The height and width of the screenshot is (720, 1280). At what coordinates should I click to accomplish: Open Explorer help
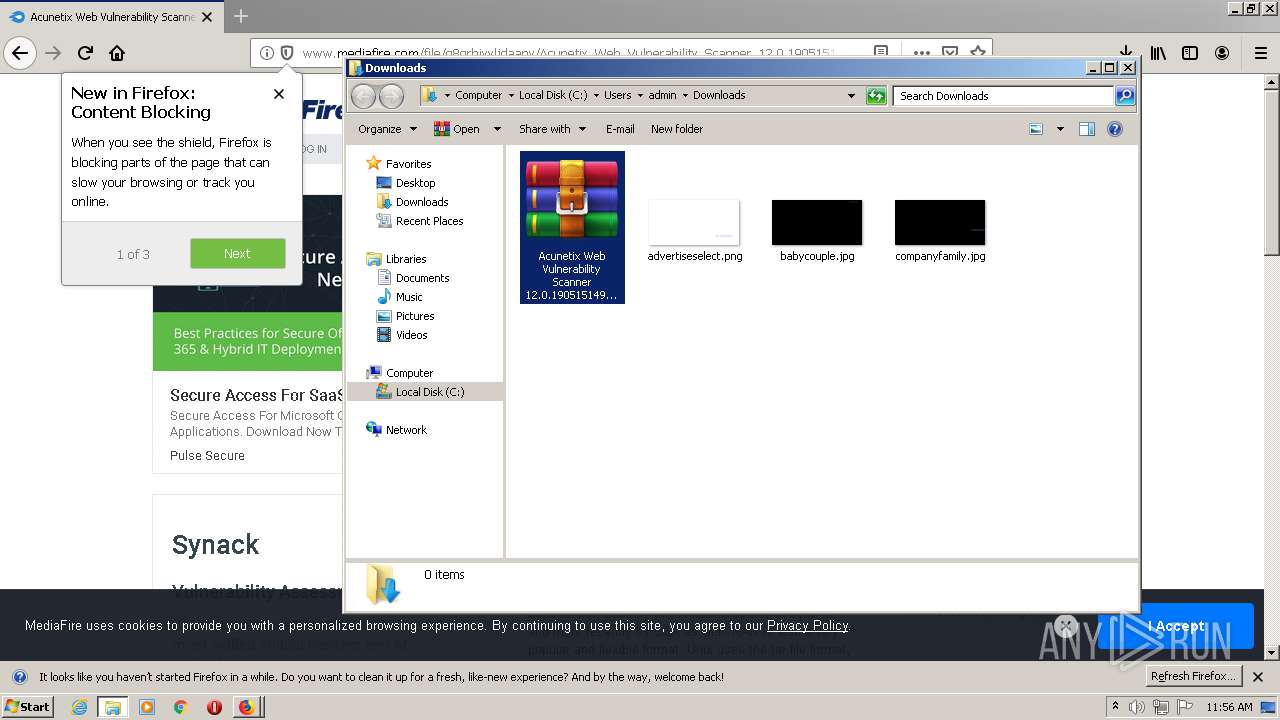coord(1115,129)
